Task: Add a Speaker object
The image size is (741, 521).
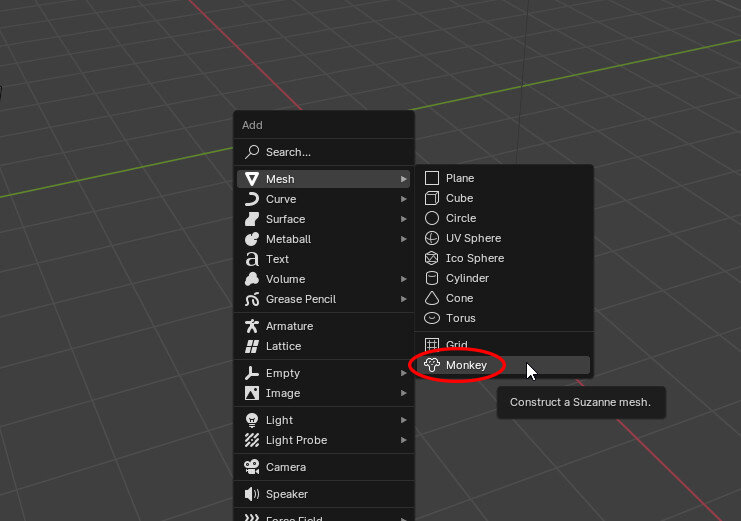Action: click(x=324, y=494)
